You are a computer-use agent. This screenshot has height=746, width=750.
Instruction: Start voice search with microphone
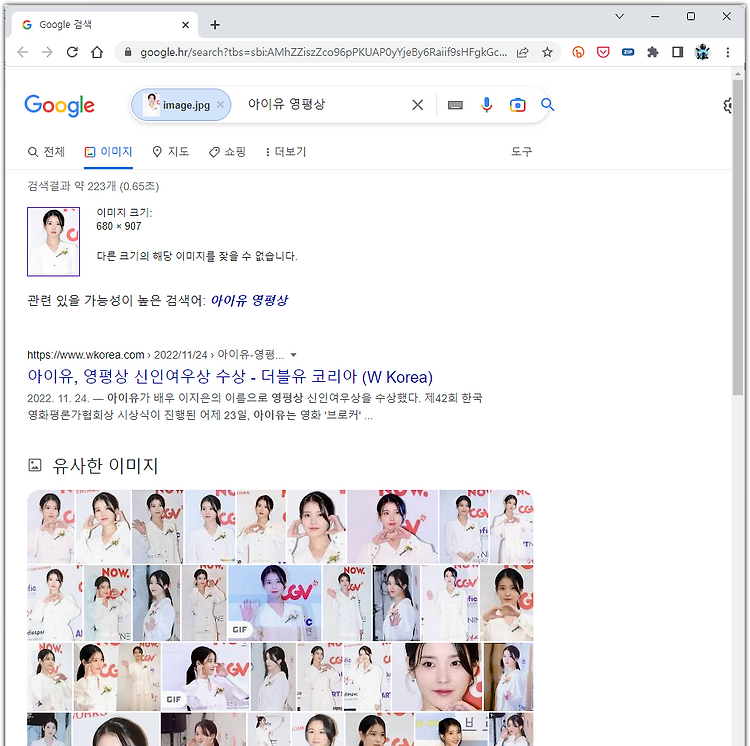(x=486, y=105)
